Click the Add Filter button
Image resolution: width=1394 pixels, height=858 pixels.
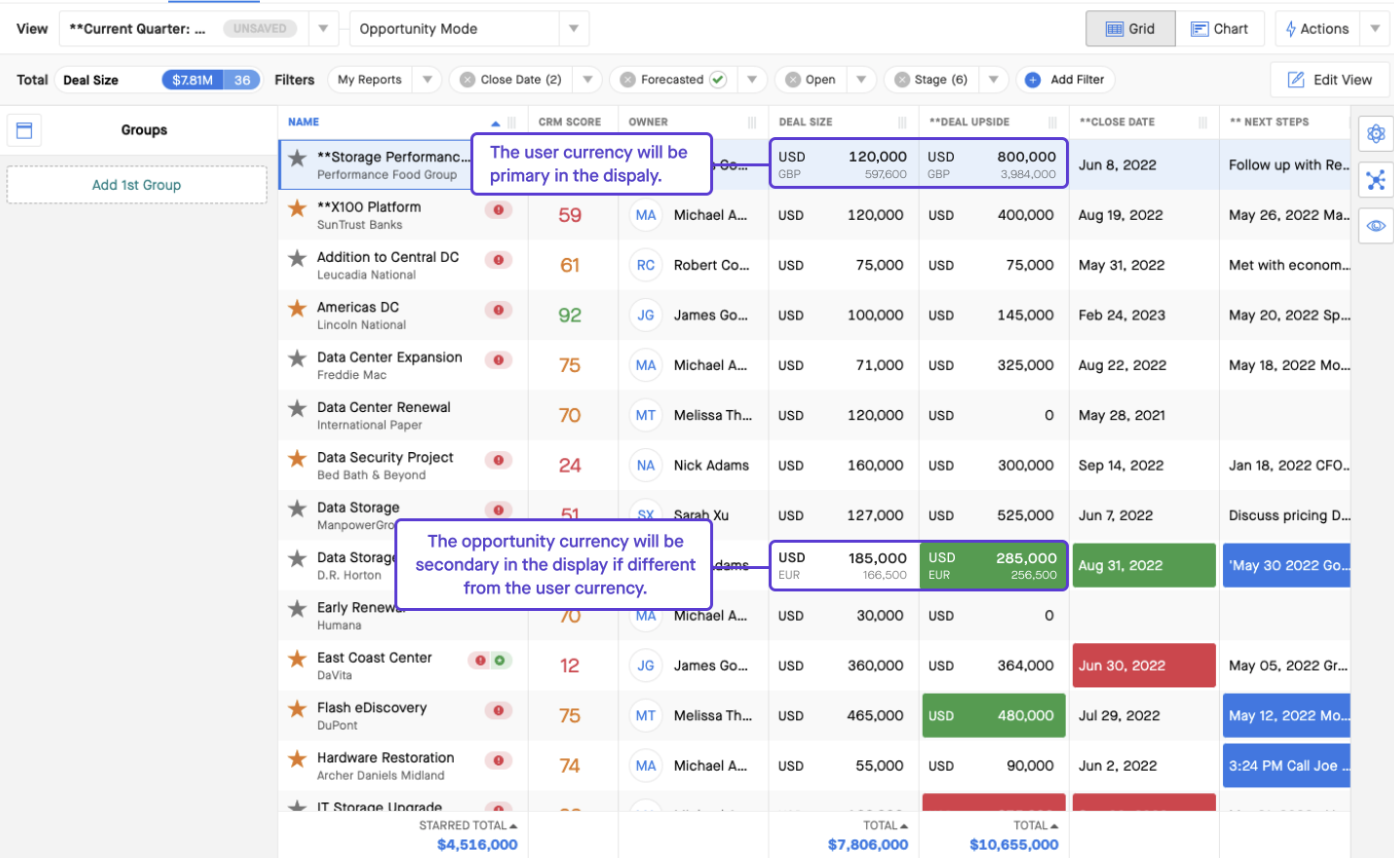tap(1066, 80)
